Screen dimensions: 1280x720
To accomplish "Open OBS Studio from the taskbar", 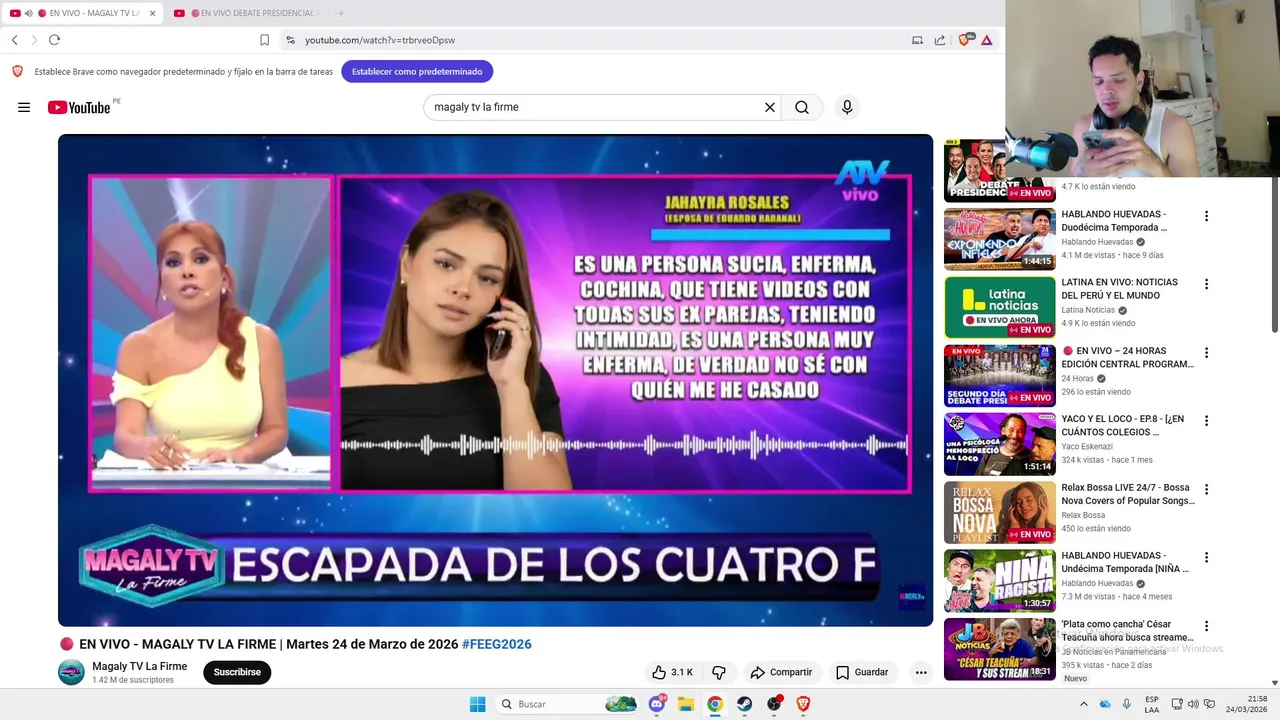I will click(774, 704).
